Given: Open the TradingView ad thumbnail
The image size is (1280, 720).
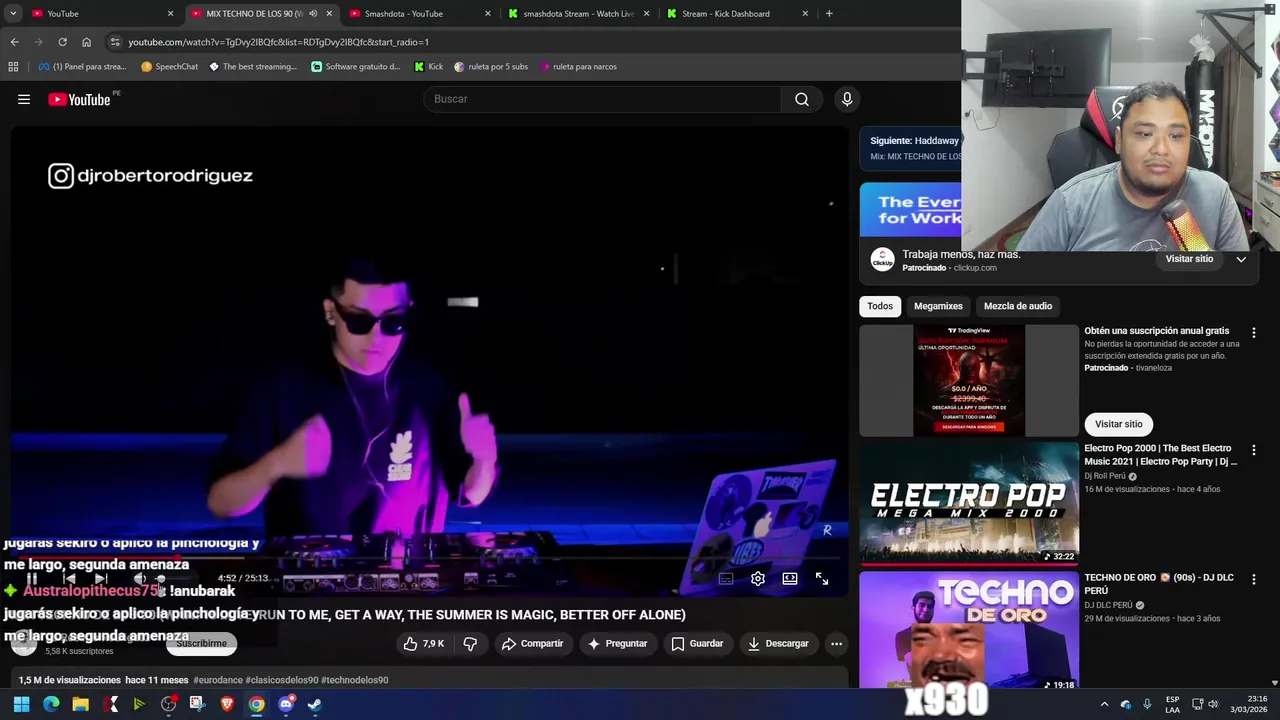Looking at the screenshot, I should (969, 380).
